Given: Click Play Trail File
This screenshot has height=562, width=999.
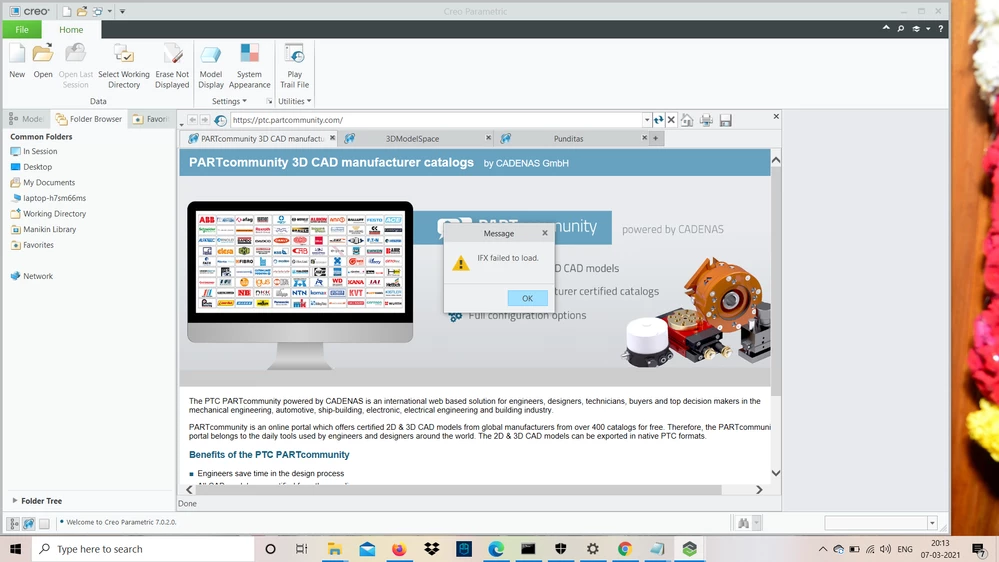Looking at the screenshot, I should tap(294, 66).
